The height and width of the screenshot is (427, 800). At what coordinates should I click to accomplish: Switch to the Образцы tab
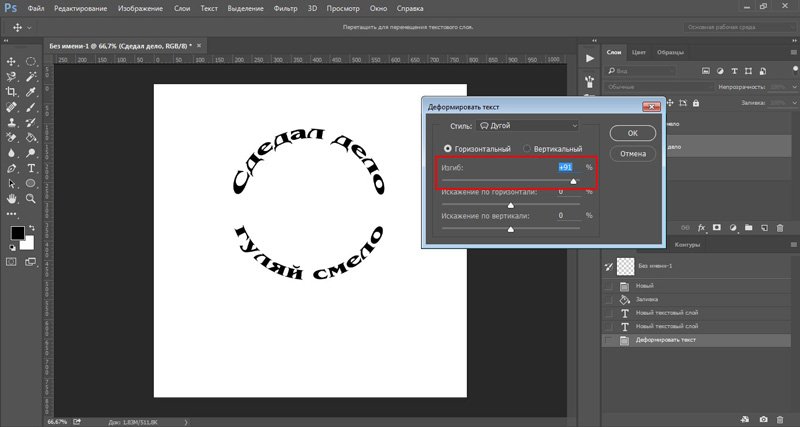[x=669, y=51]
